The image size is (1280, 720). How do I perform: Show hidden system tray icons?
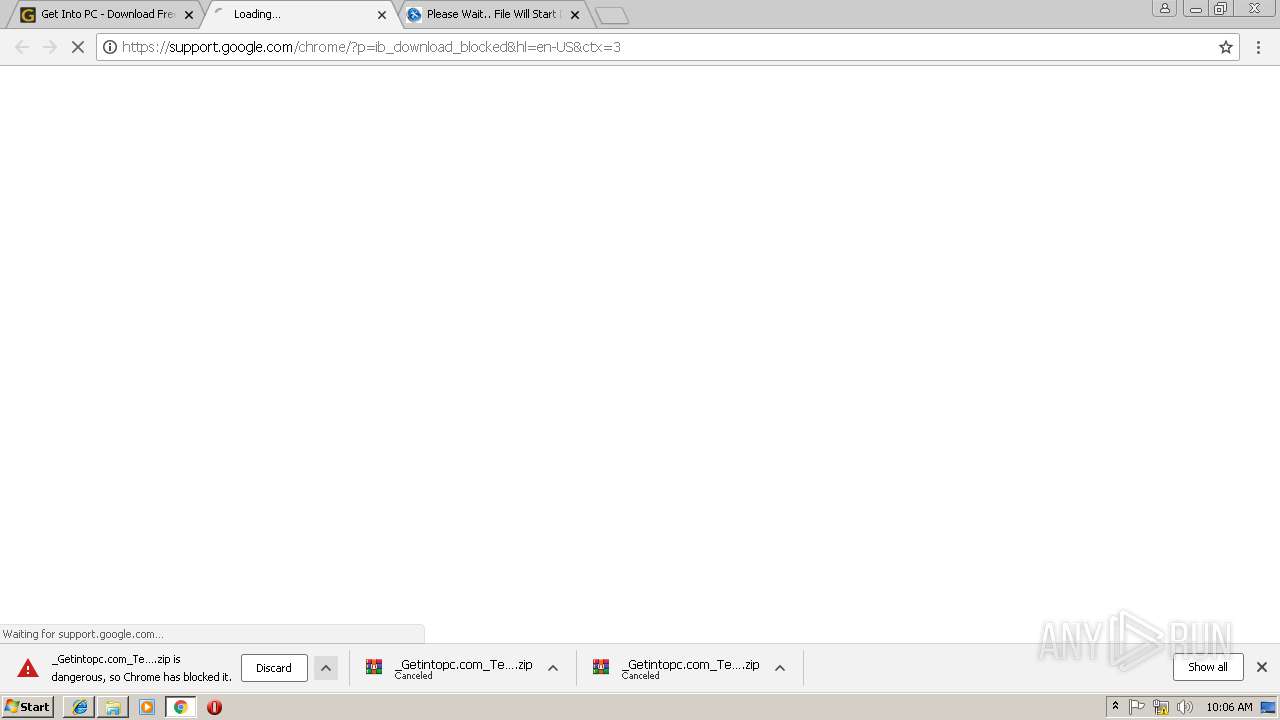pyautogui.click(x=1116, y=707)
